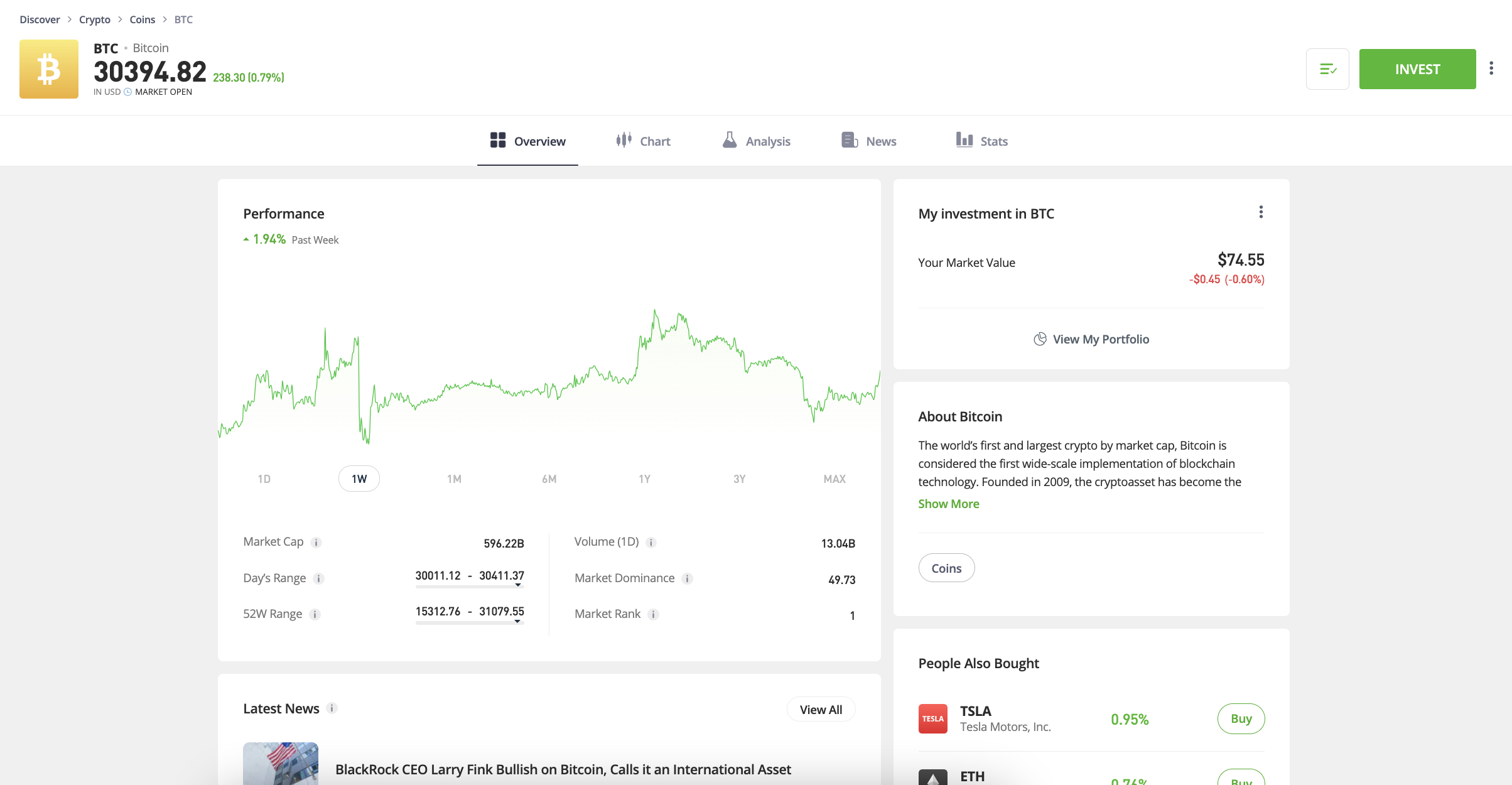This screenshot has height=785, width=1512.
Task: Click the Day's Range slider marker
Action: (518, 585)
